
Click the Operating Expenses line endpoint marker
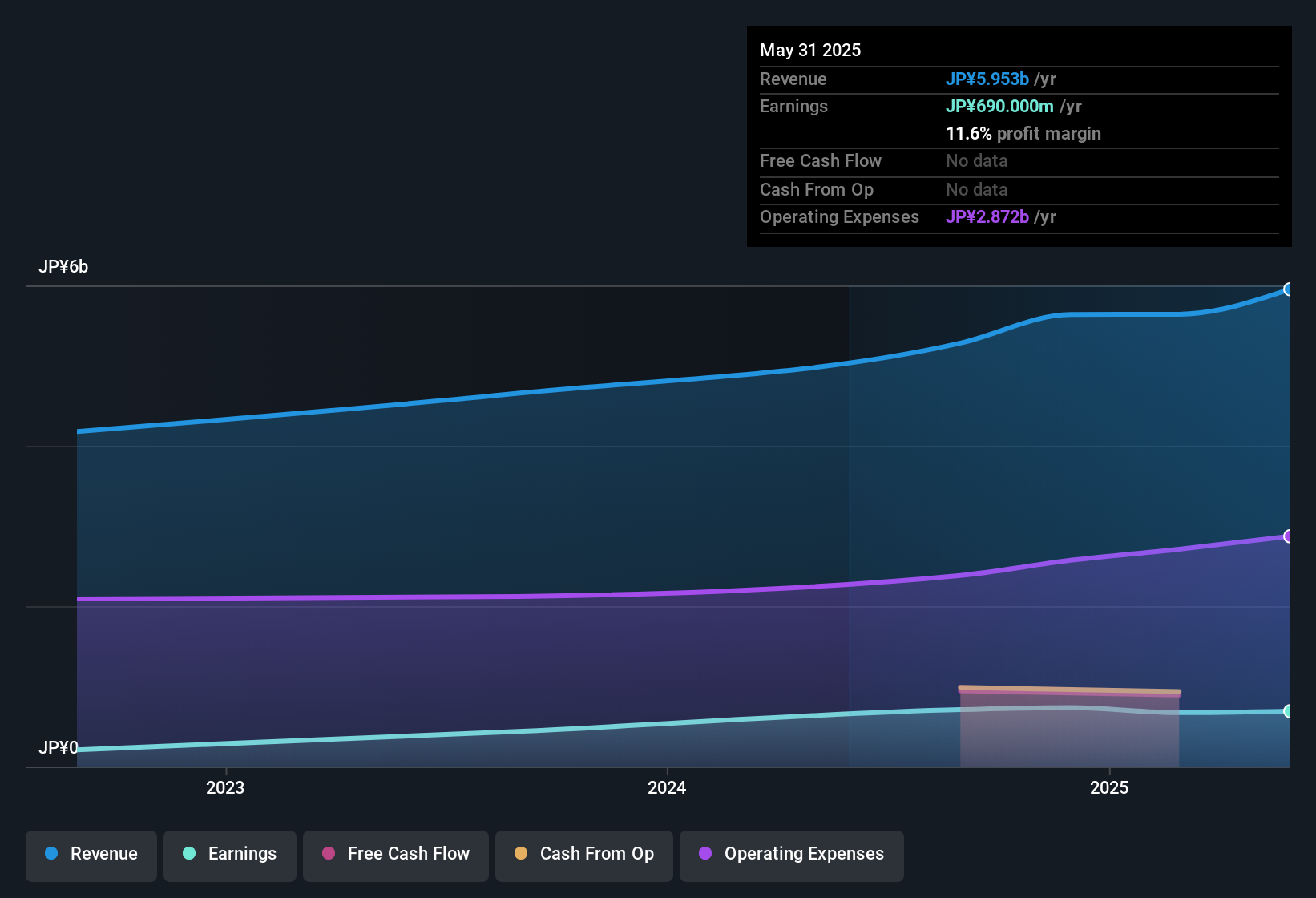coord(1289,536)
